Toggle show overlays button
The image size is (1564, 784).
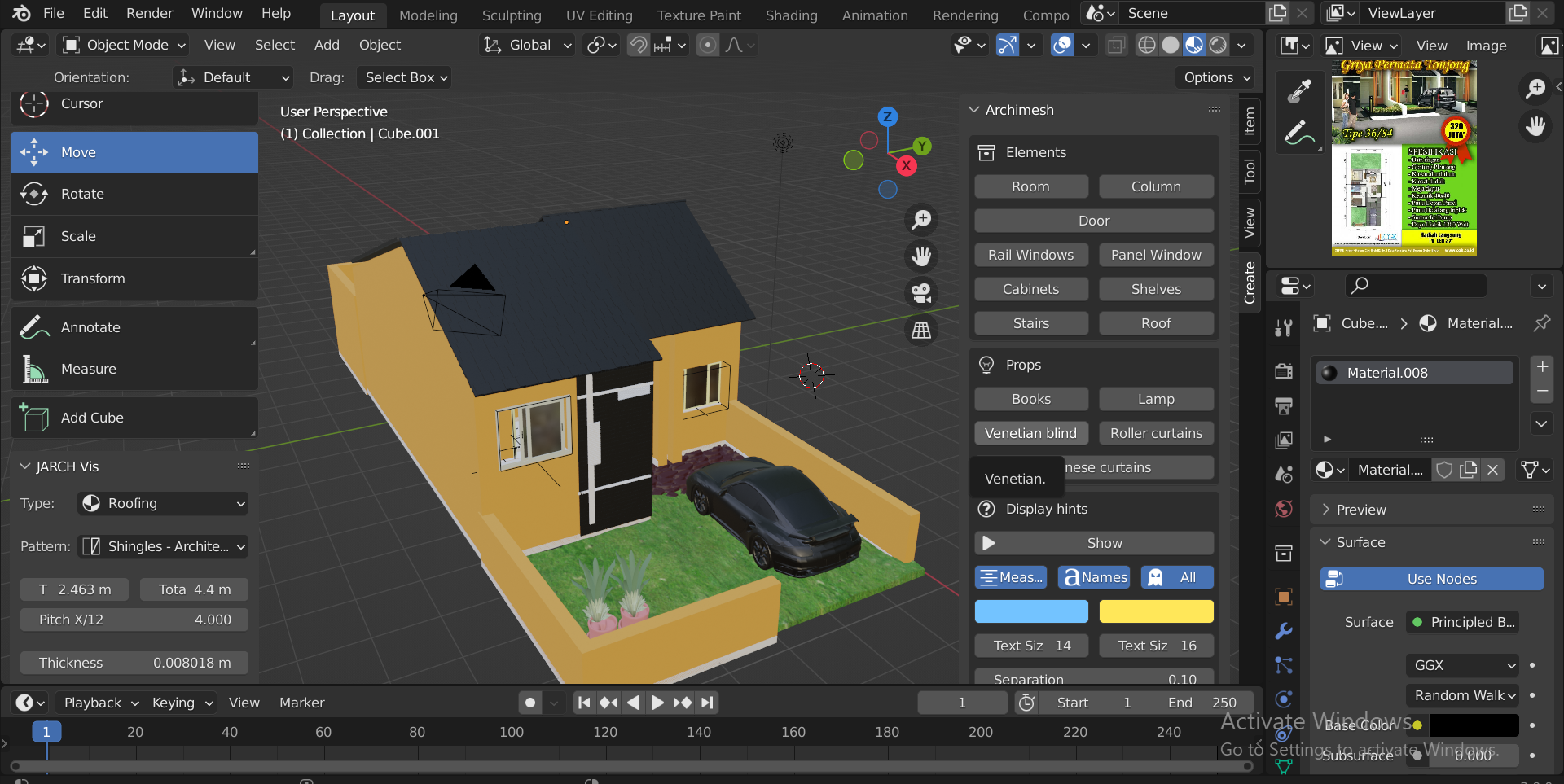pyautogui.click(x=1062, y=45)
